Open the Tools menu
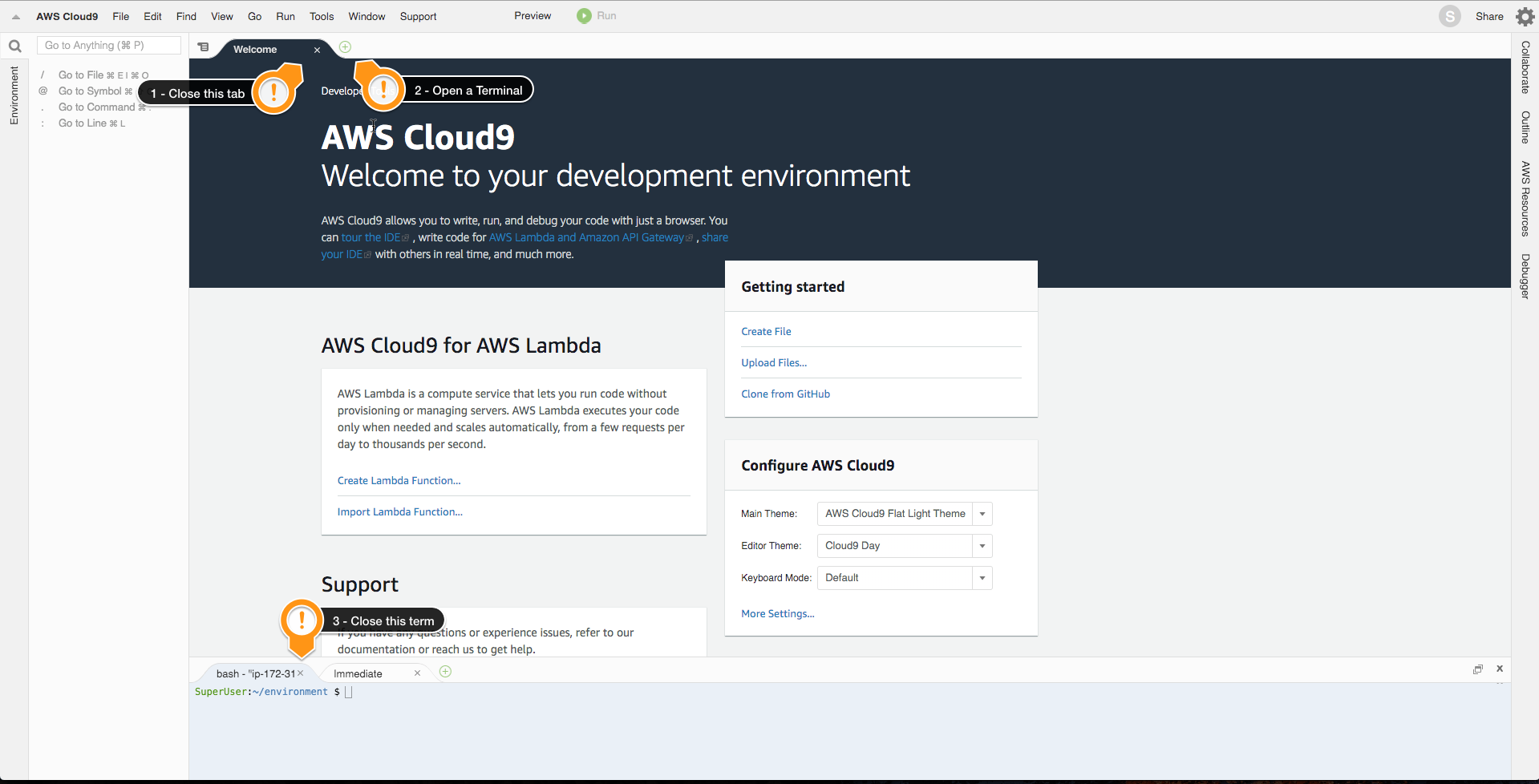 322,16
